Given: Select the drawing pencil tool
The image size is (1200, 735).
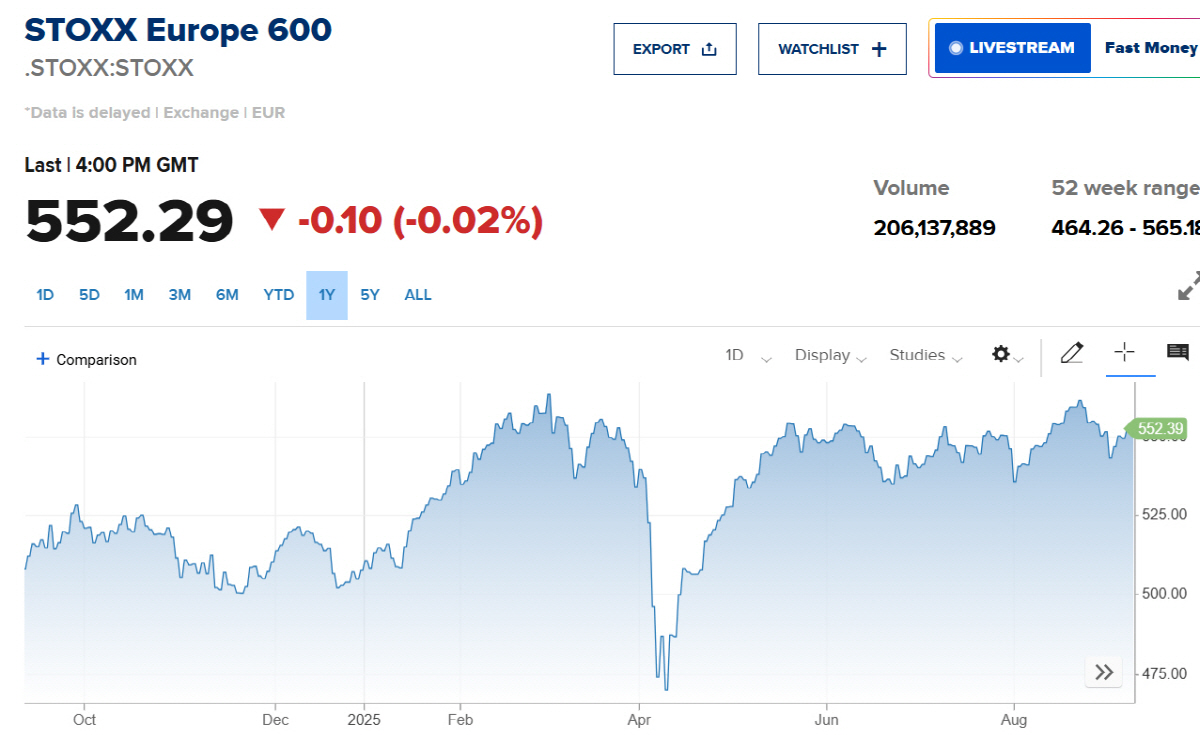Looking at the screenshot, I should pyautogui.click(x=1072, y=353).
